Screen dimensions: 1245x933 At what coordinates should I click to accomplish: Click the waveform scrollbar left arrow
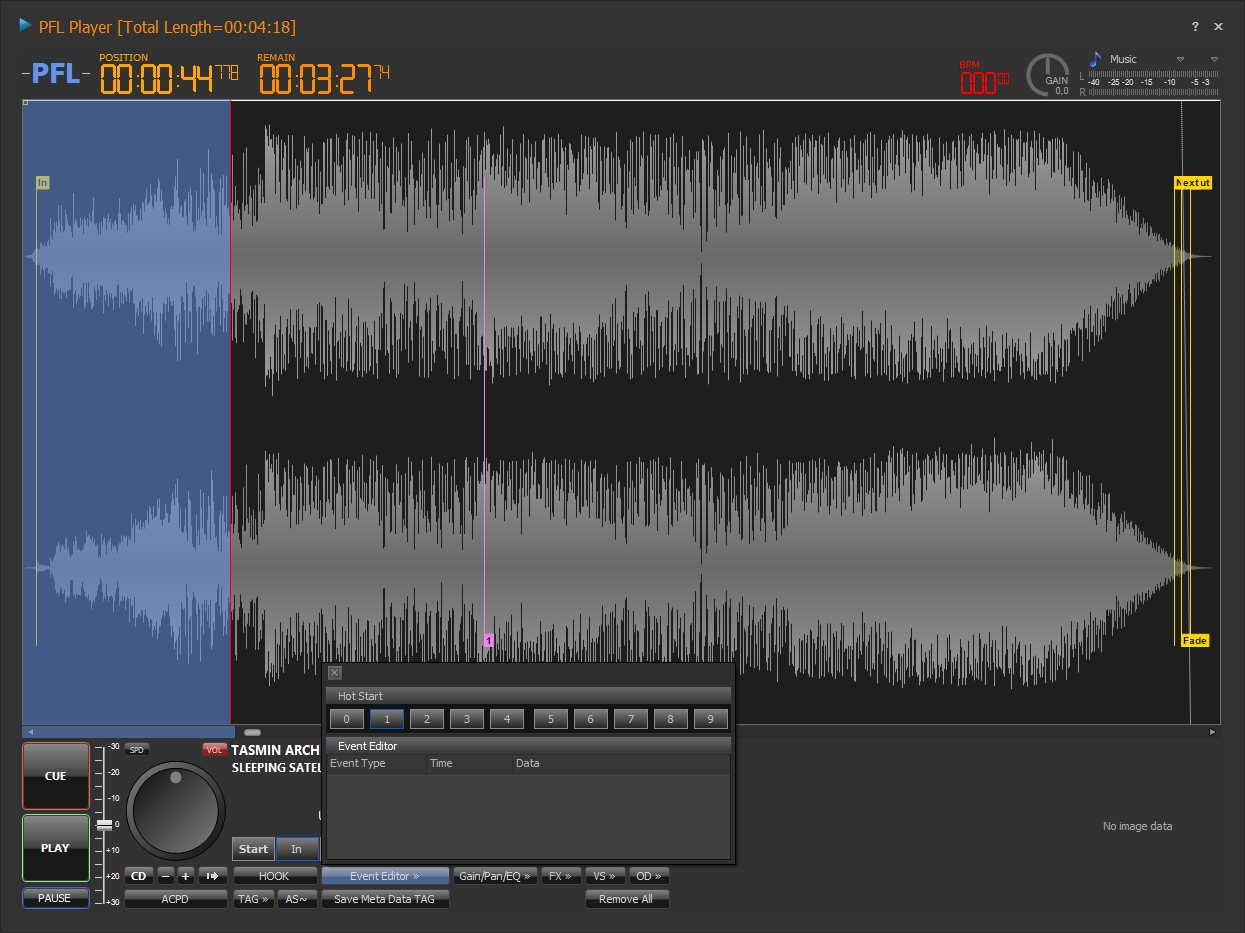pos(29,732)
